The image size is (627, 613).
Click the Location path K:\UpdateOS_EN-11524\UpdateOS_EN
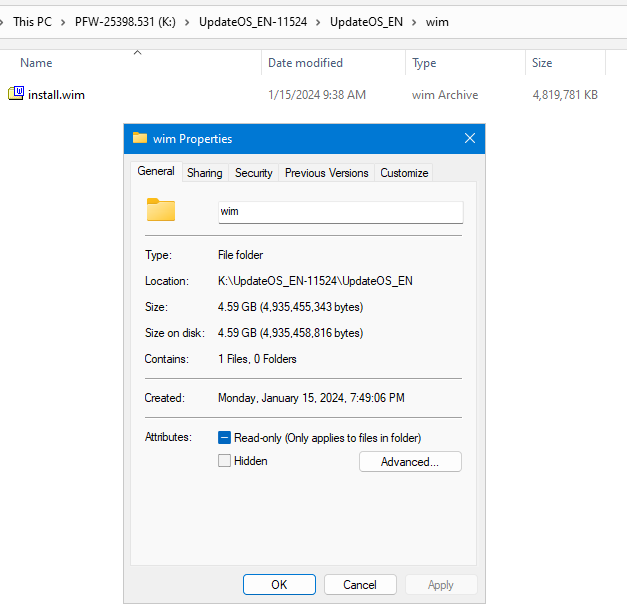[315, 281]
